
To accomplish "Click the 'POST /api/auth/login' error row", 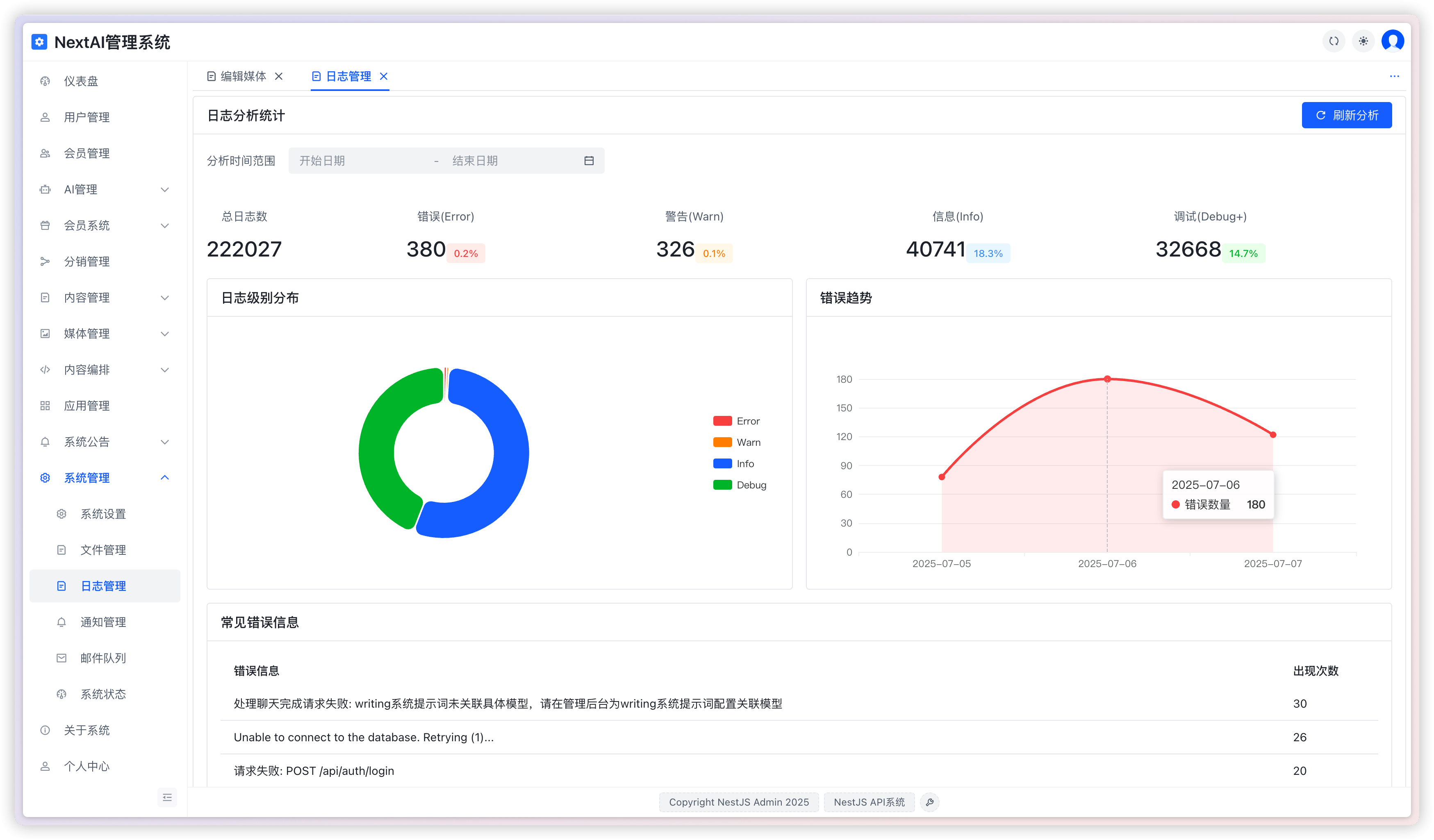I will click(799, 771).
